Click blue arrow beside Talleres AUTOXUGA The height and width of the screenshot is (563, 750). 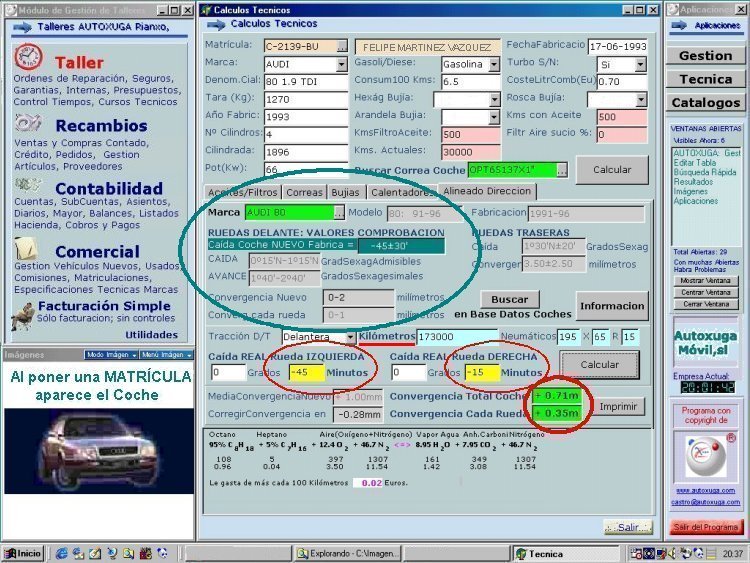pyautogui.click(x=22, y=27)
